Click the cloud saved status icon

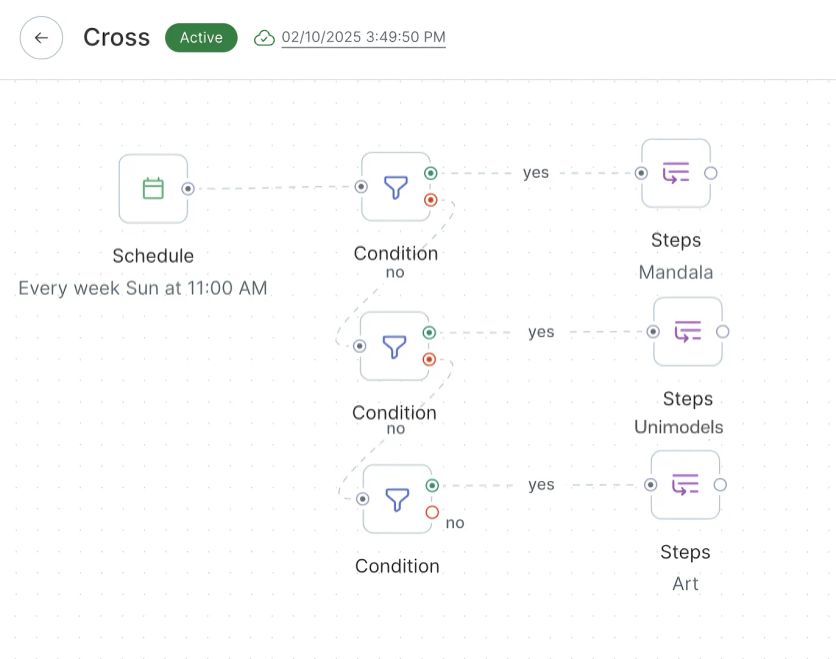pyautogui.click(x=264, y=38)
